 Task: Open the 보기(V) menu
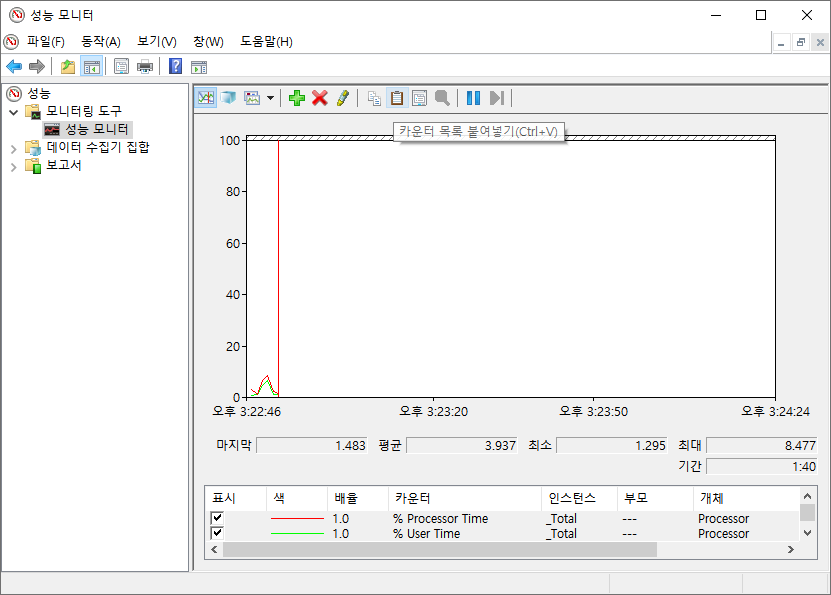(157, 41)
